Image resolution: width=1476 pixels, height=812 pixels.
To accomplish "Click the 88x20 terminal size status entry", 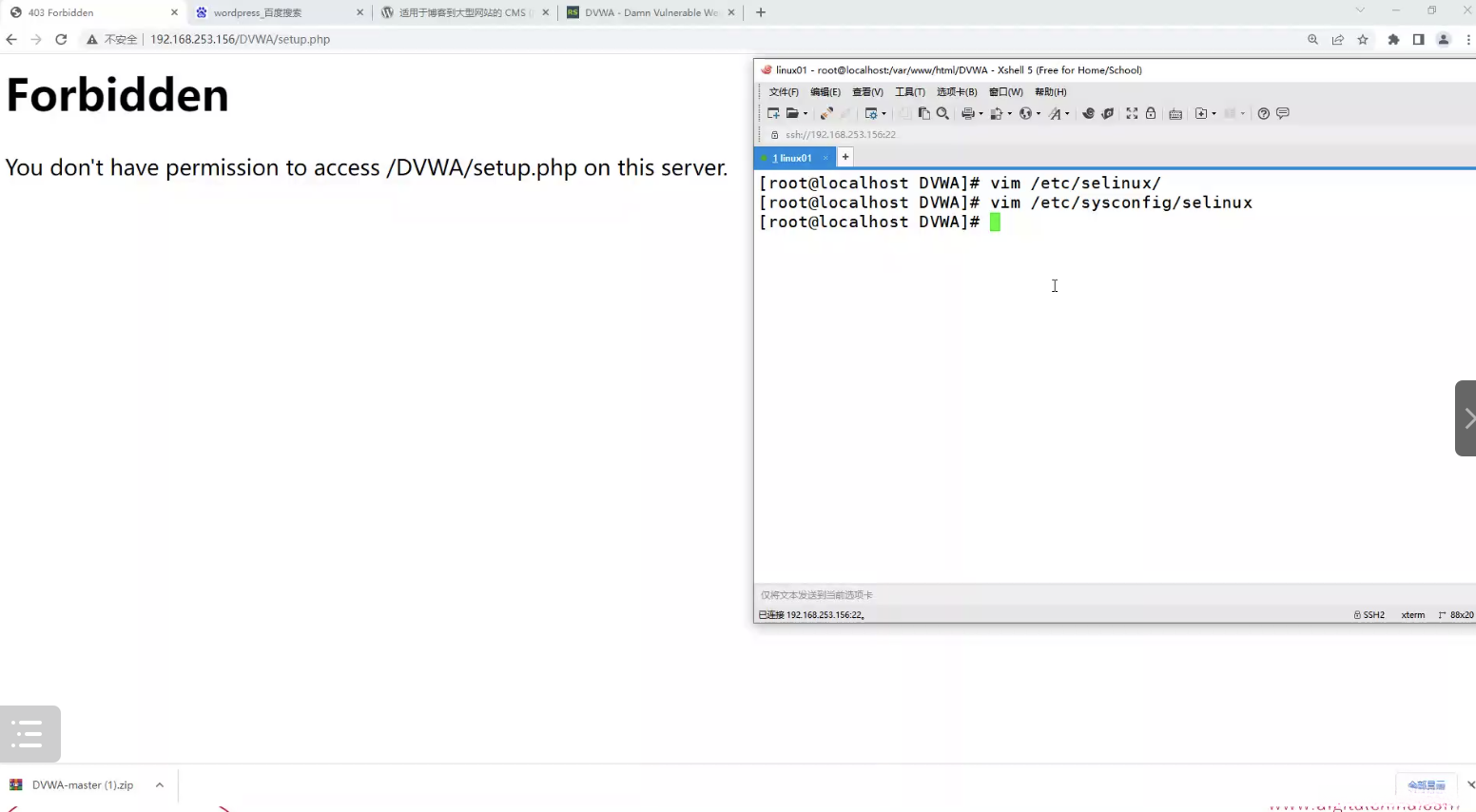I will coord(1456,615).
